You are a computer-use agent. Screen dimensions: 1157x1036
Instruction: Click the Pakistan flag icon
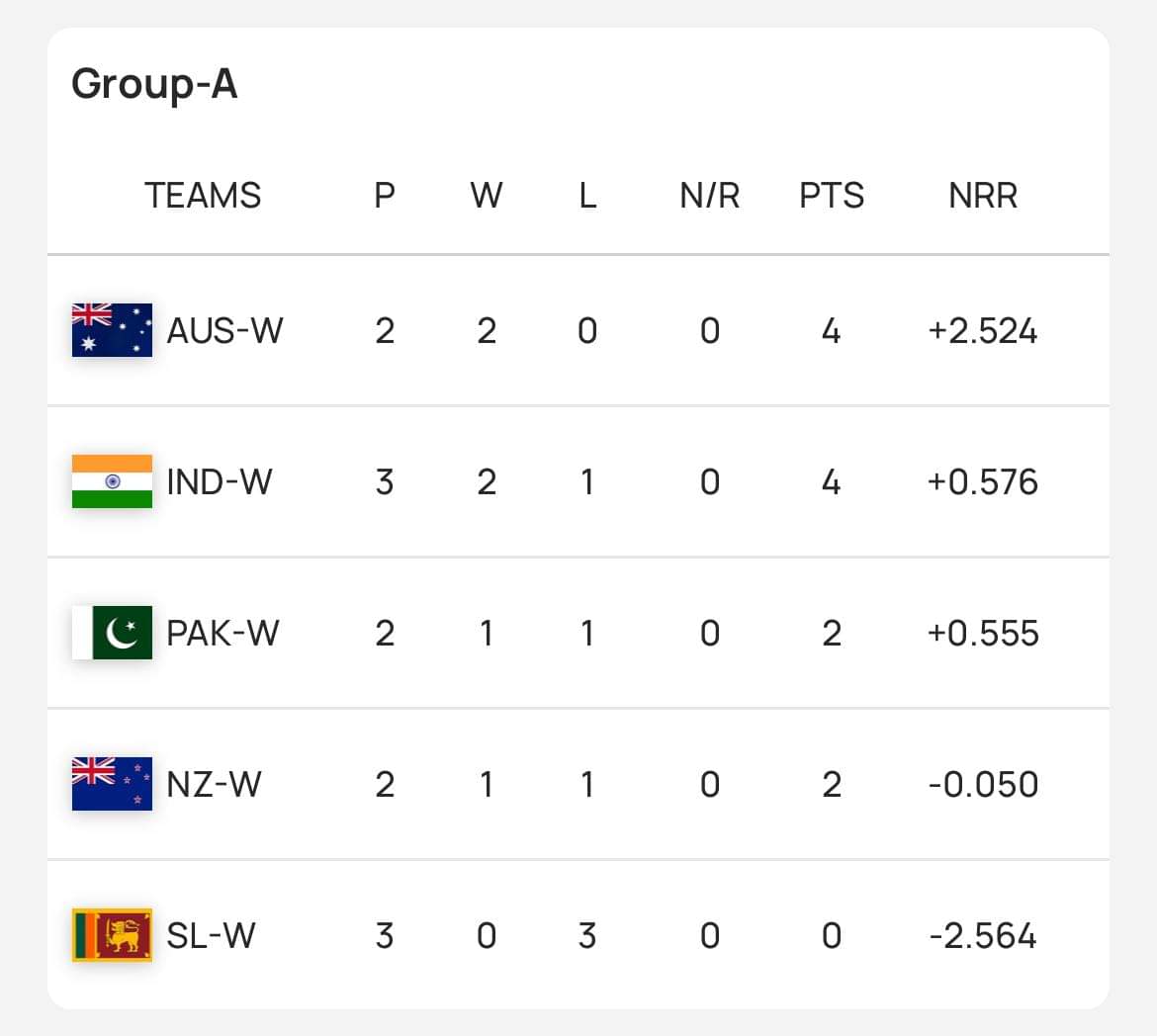112,633
